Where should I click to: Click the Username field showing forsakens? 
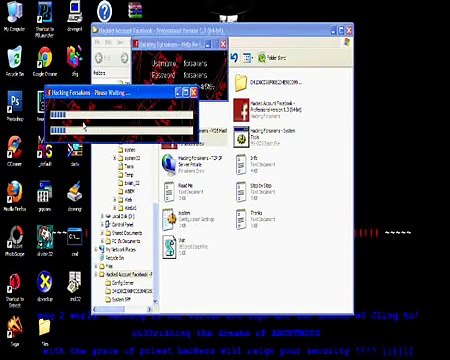tap(195, 63)
